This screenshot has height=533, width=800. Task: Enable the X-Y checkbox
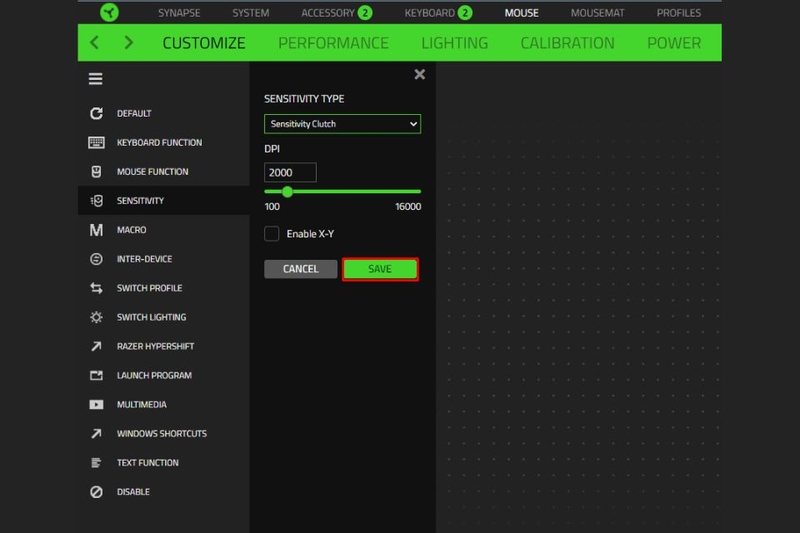271,234
